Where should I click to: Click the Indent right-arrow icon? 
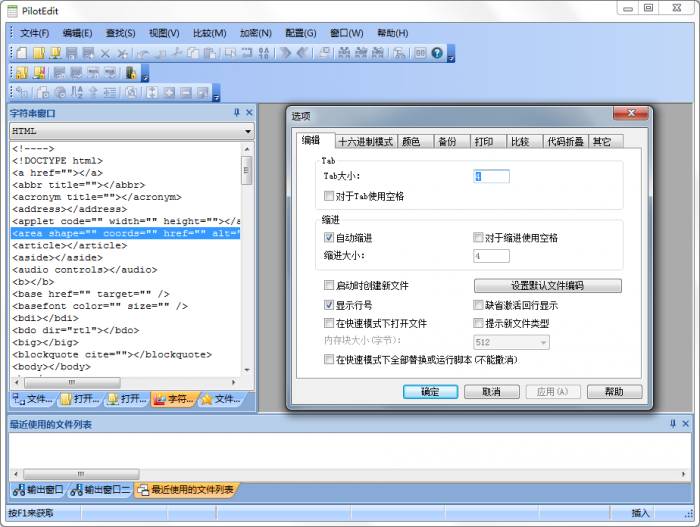click(286, 53)
